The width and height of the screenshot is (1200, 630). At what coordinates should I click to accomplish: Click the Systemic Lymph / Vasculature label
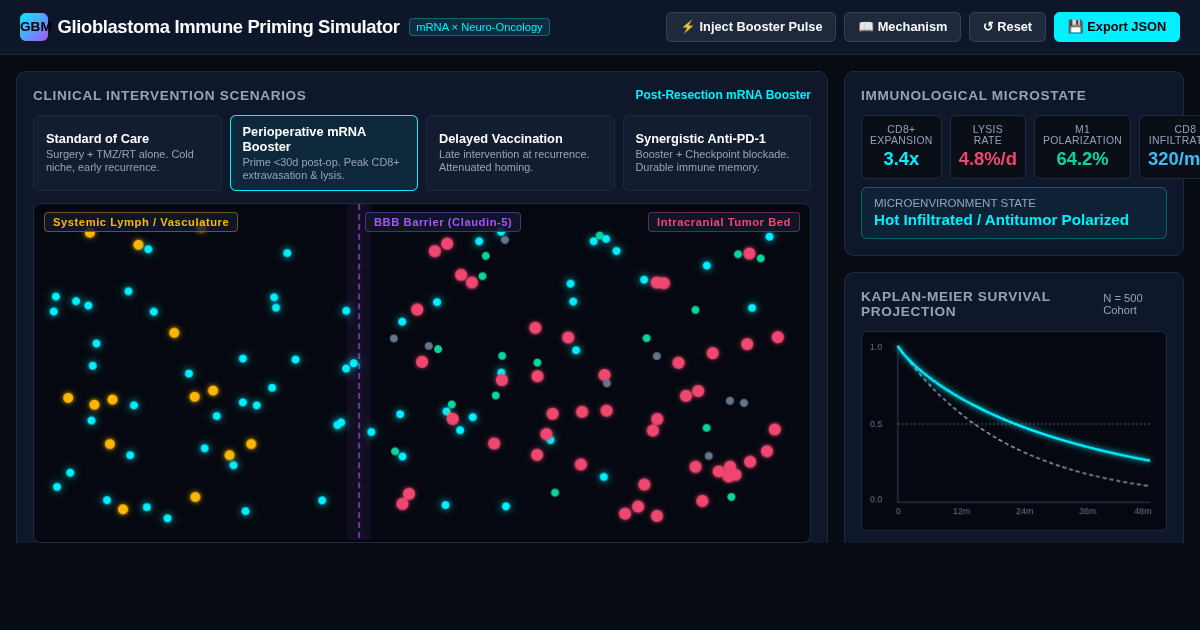(141, 222)
